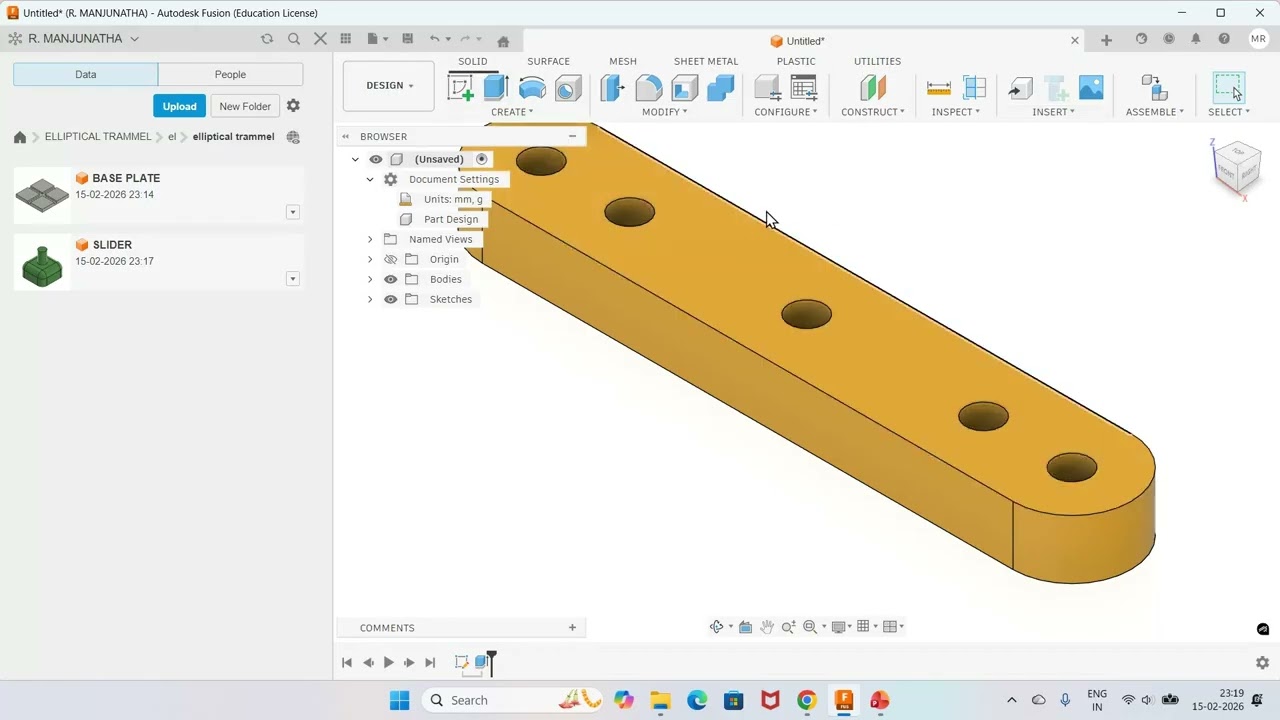
Task: Collapse the Unsaved root node
Action: tap(355, 159)
